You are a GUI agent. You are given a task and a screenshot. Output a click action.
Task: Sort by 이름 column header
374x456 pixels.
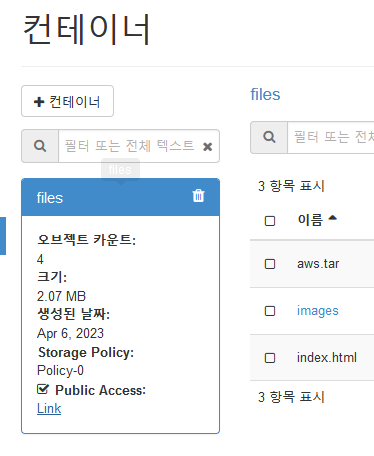coord(317,220)
